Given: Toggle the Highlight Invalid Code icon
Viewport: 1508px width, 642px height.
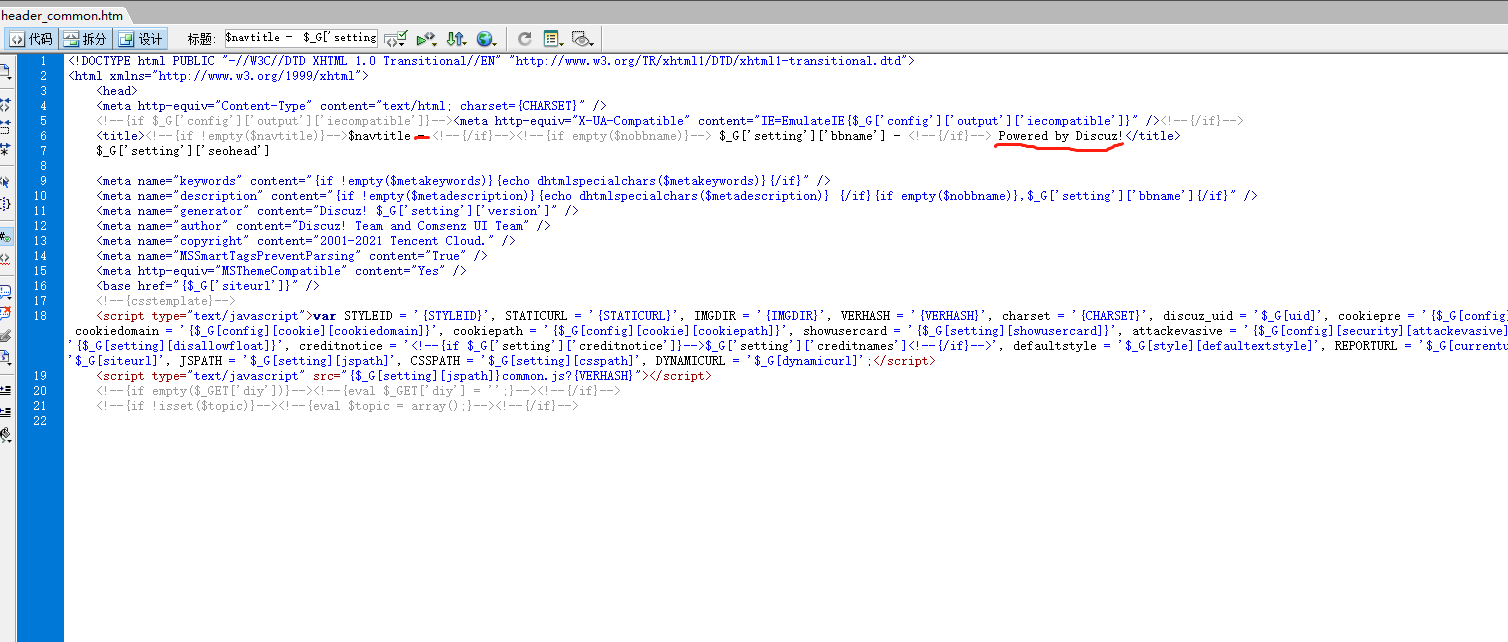Looking at the screenshot, I should coord(6,258).
